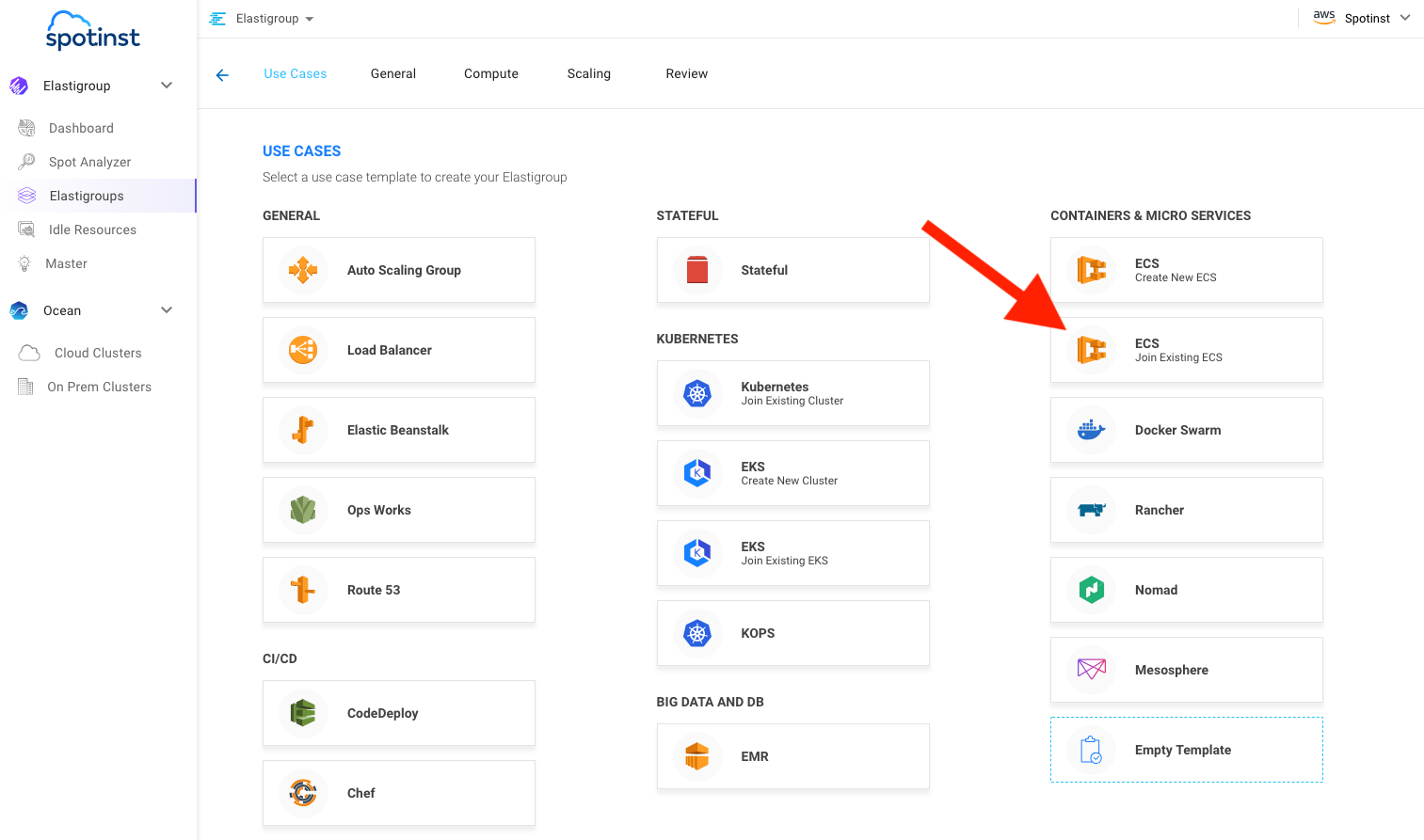Click the Rancher cow icon
Image resolution: width=1424 pixels, height=840 pixels.
tap(1091, 510)
